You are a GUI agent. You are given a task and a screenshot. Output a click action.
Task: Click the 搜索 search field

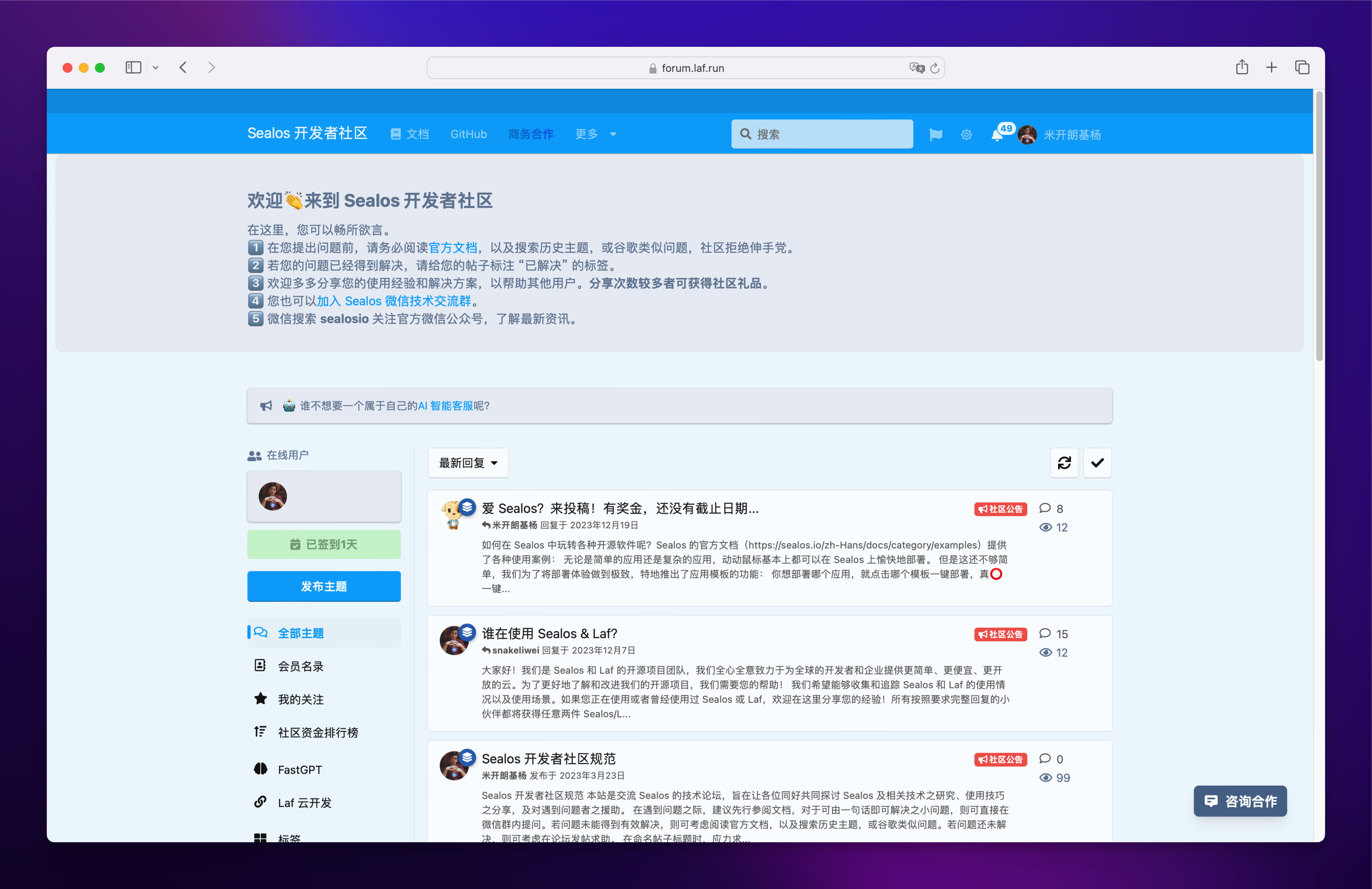(x=822, y=134)
